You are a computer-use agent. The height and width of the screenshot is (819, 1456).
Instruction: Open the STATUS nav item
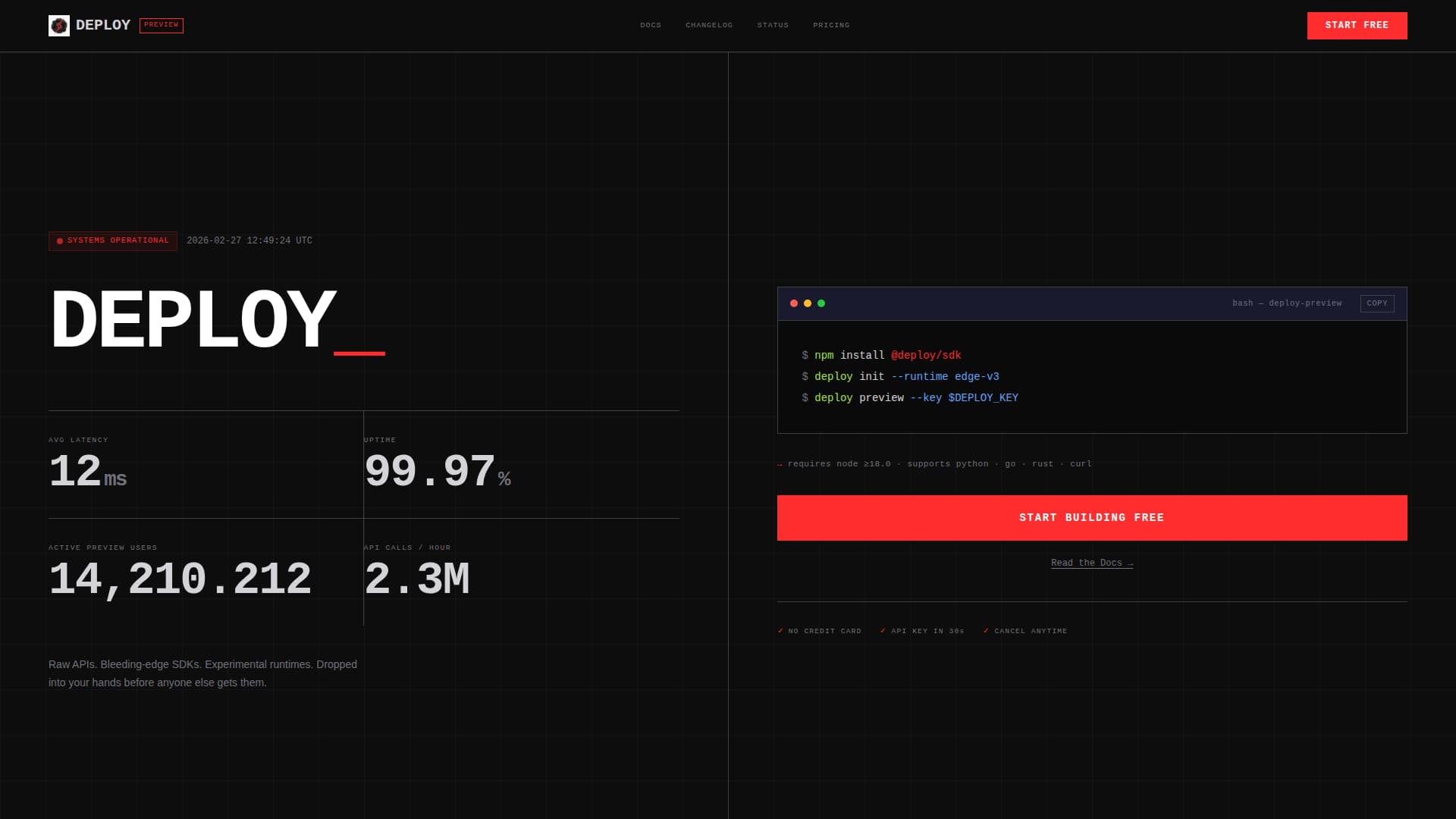click(773, 25)
